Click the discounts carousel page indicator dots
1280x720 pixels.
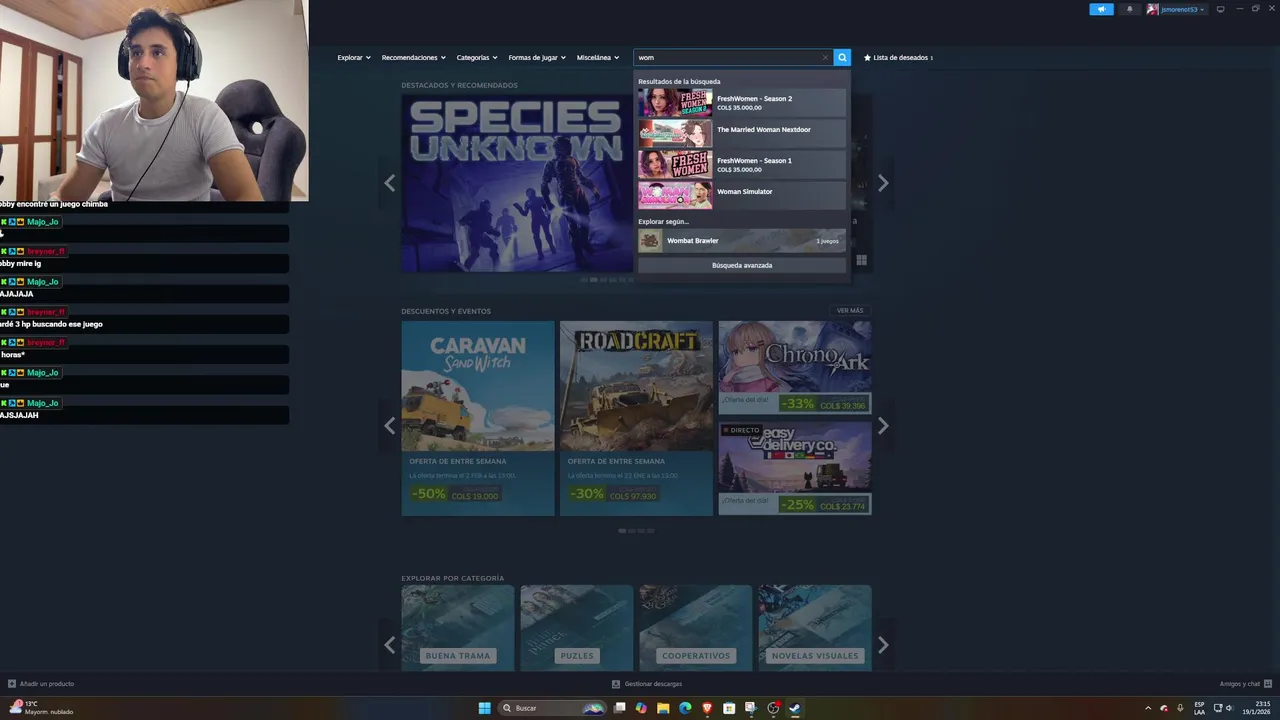pyautogui.click(x=636, y=531)
